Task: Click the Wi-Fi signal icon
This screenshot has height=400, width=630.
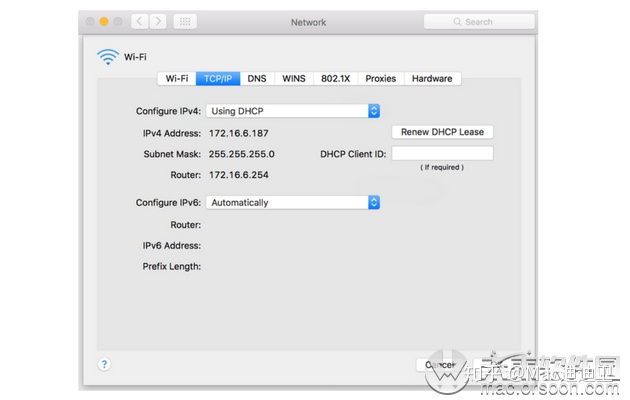Action: tap(108, 57)
